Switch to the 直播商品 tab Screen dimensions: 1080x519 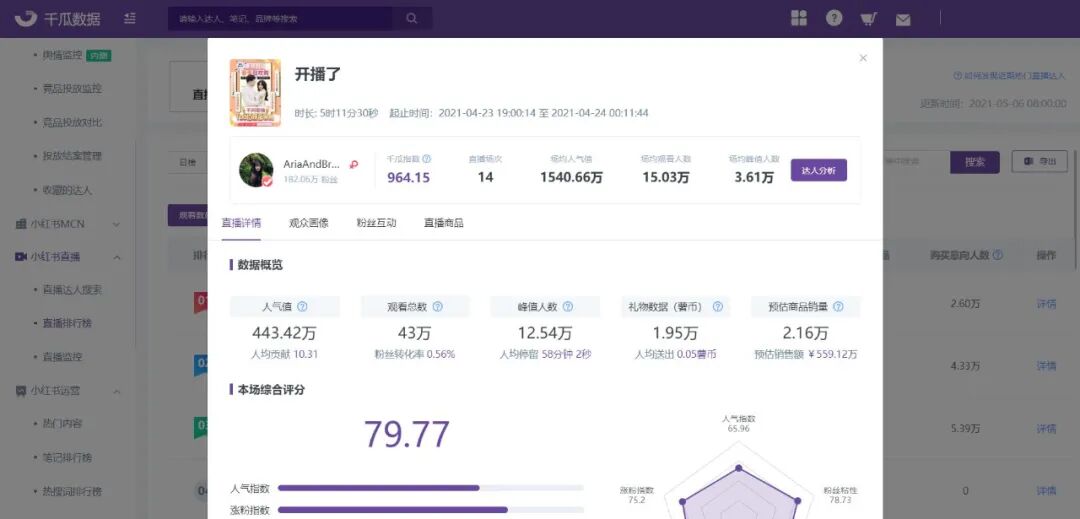pyautogui.click(x=444, y=223)
